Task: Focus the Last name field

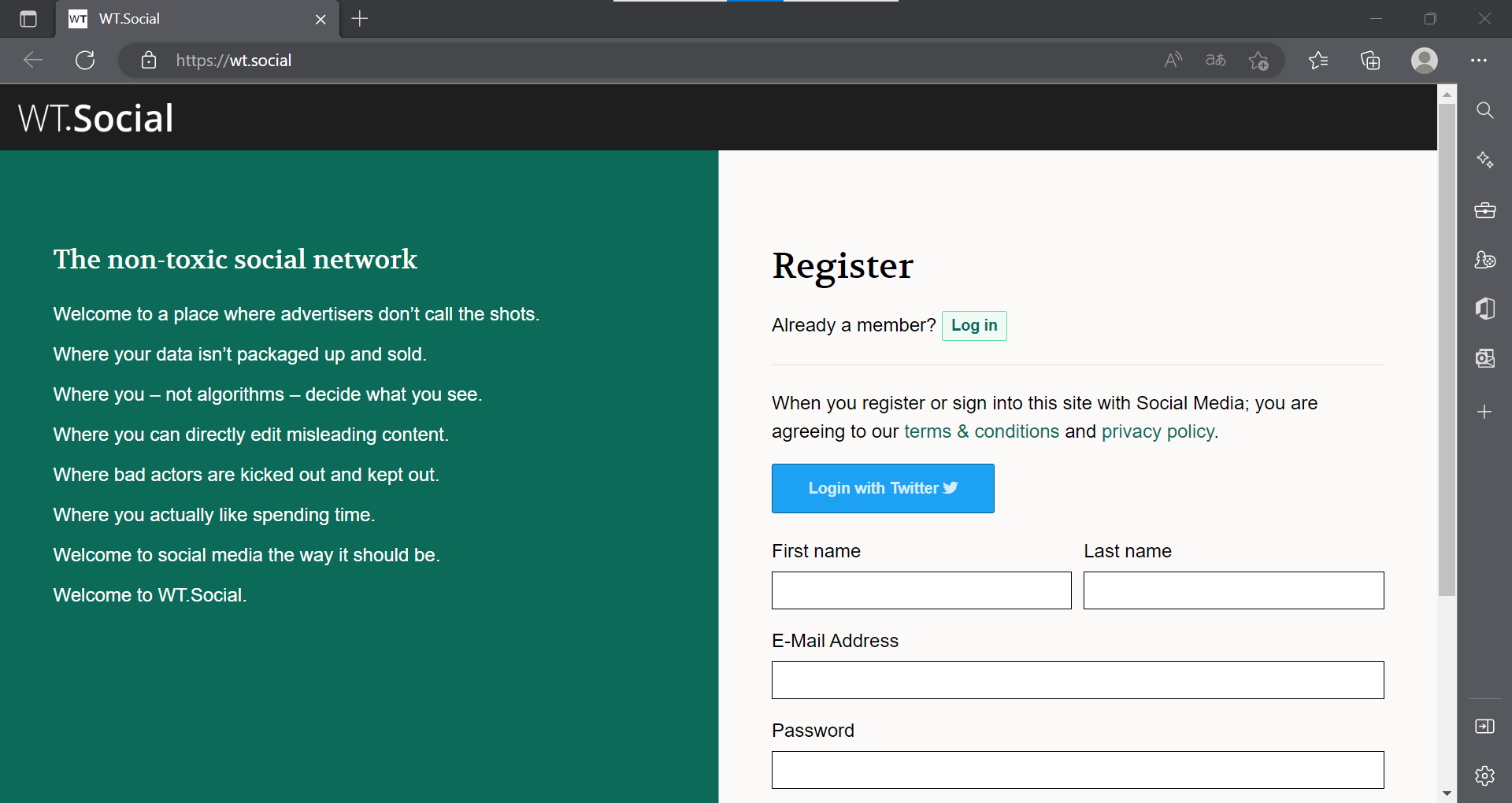Action: coord(1233,590)
